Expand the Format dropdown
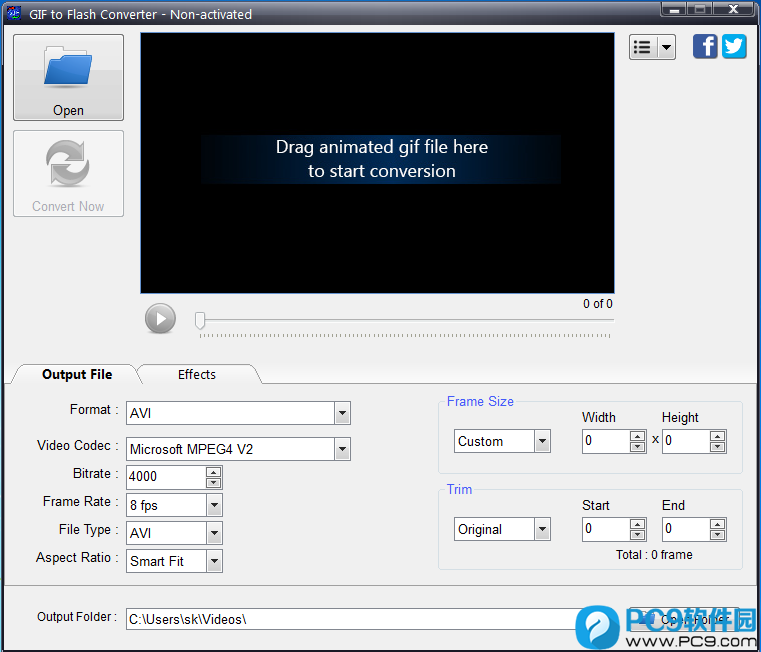The image size is (761, 652). (x=342, y=413)
